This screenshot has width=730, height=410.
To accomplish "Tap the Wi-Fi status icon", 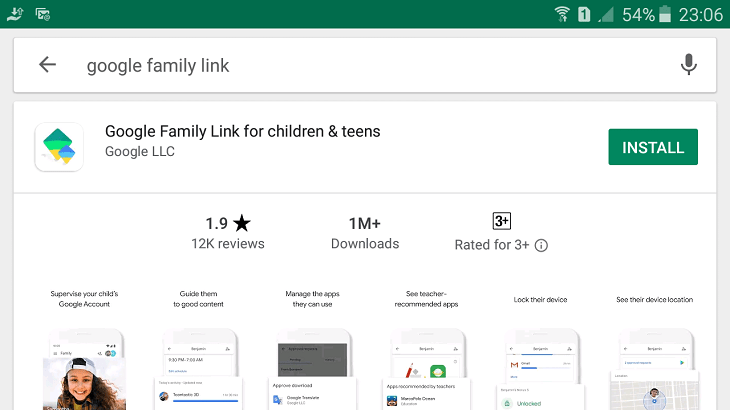I will 562,14.
